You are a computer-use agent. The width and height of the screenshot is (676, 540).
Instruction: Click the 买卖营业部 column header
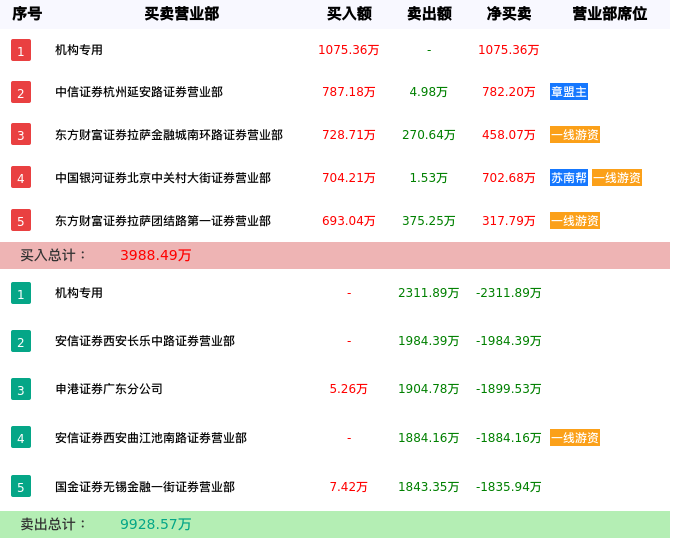click(x=182, y=14)
